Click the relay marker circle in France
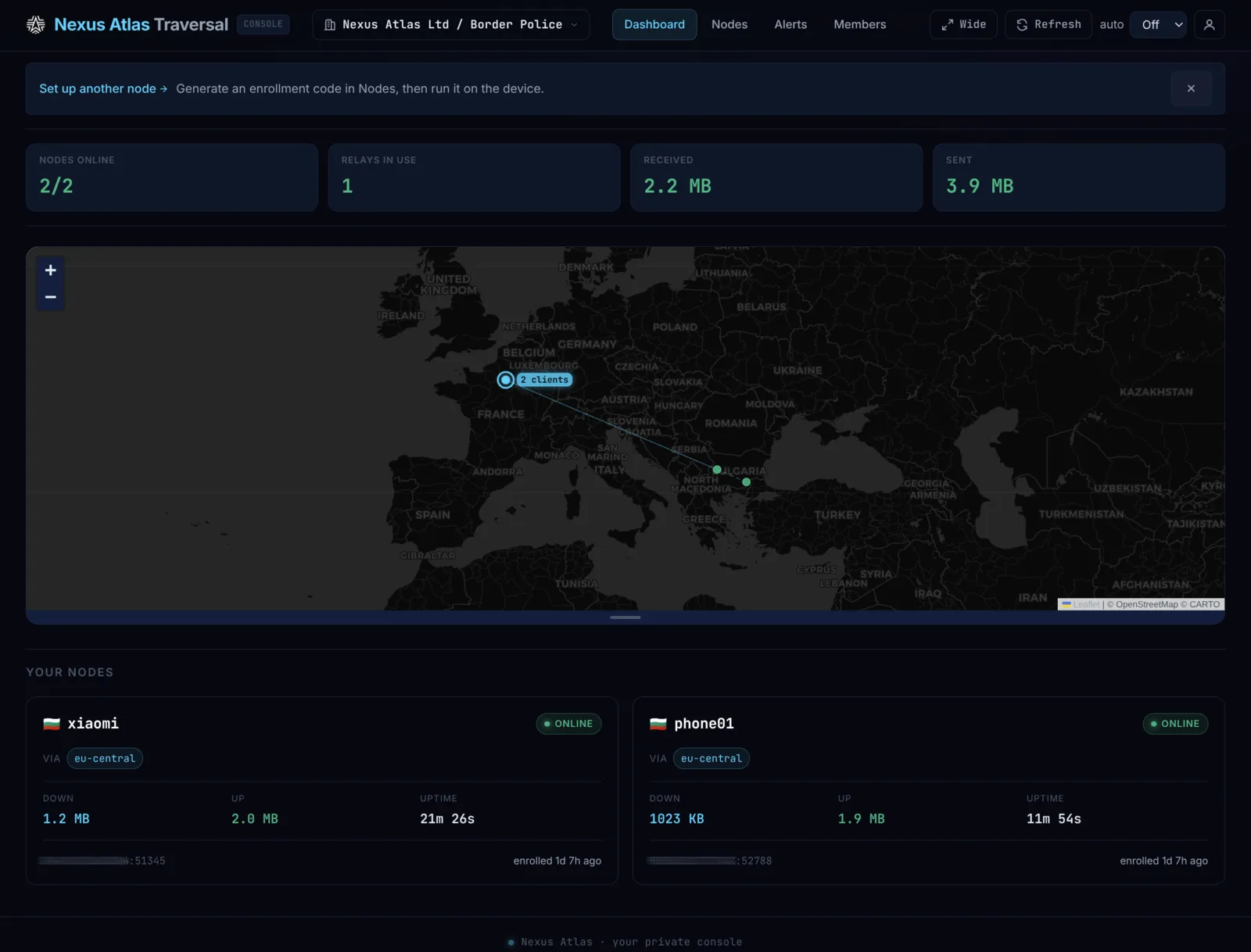This screenshot has width=1251, height=952. 506,380
